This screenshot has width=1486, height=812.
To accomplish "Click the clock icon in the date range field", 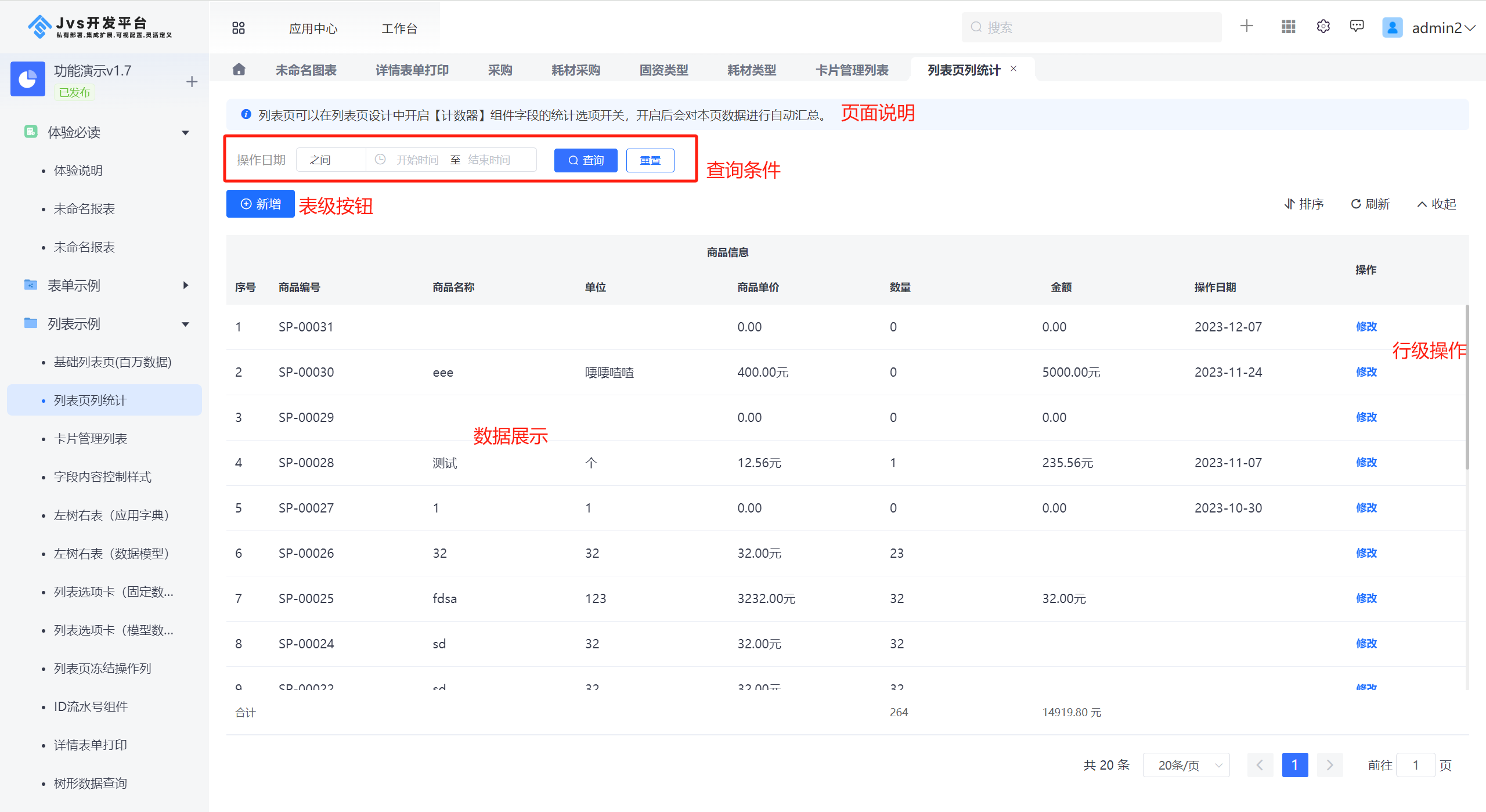I will (380, 160).
